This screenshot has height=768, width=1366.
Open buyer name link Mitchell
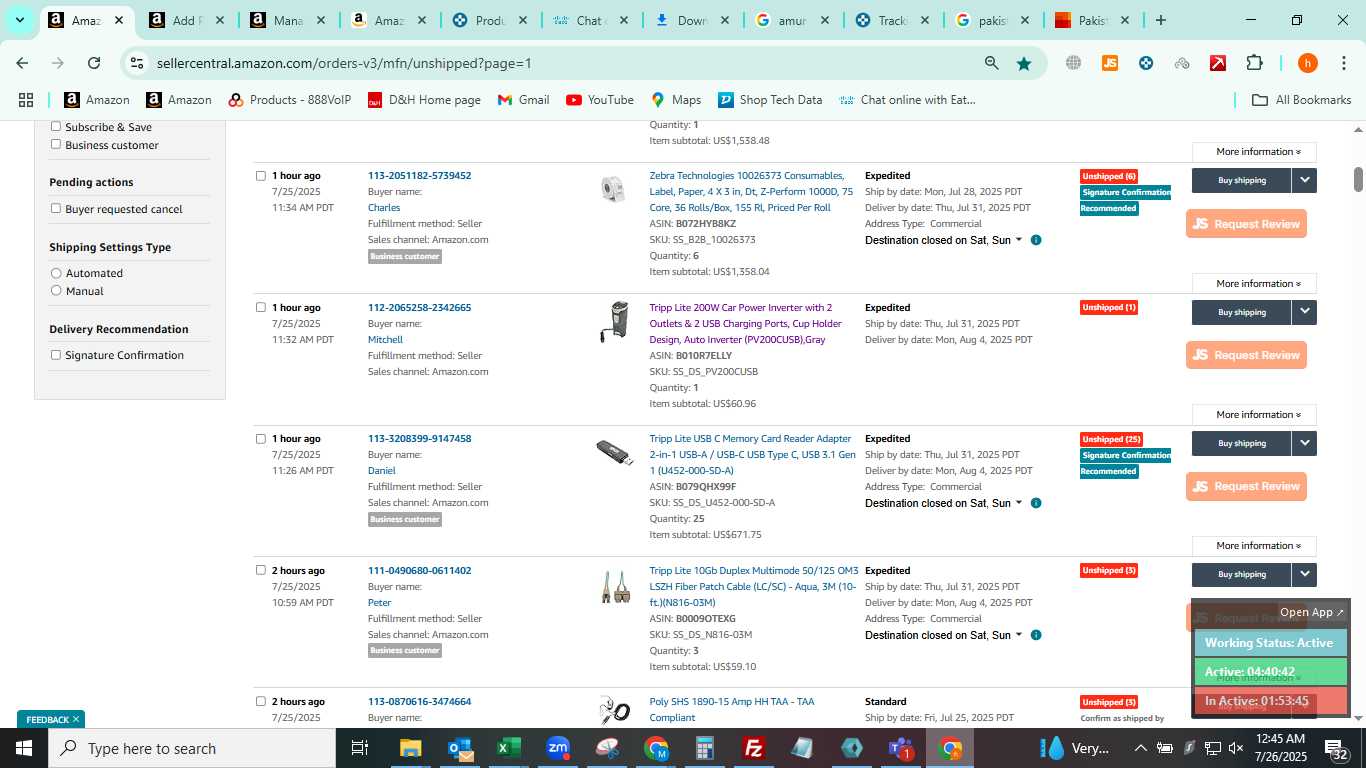pyautogui.click(x=385, y=339)
